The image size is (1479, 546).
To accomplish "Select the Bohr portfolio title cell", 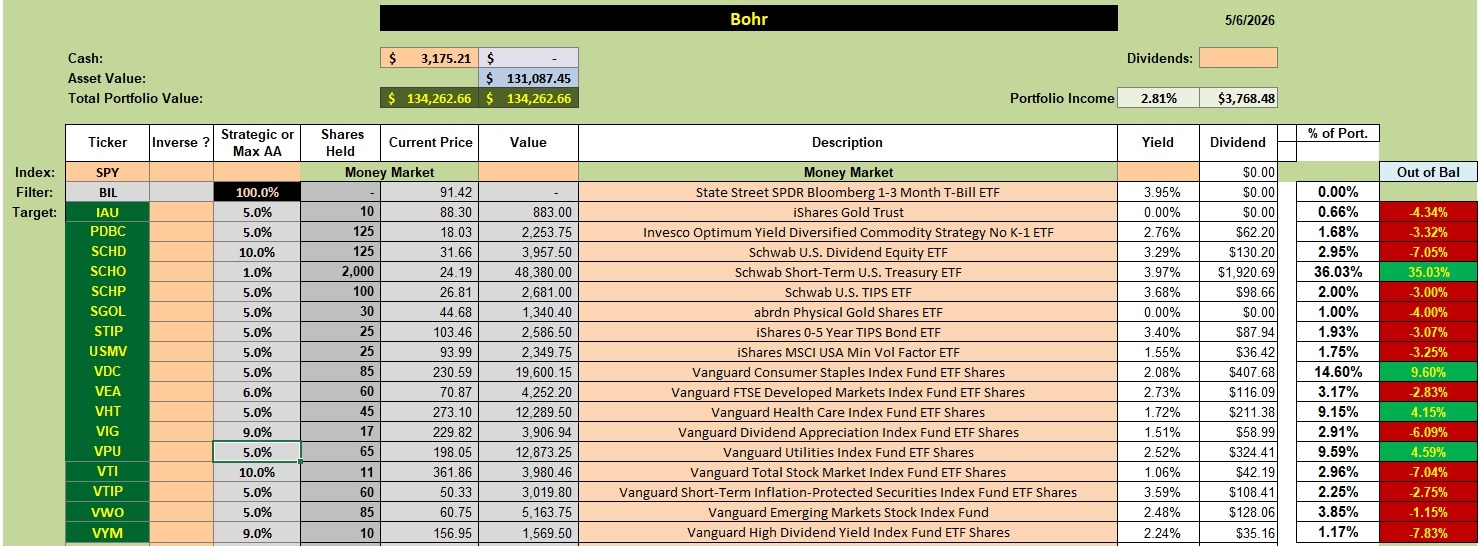I will [749, 19].
